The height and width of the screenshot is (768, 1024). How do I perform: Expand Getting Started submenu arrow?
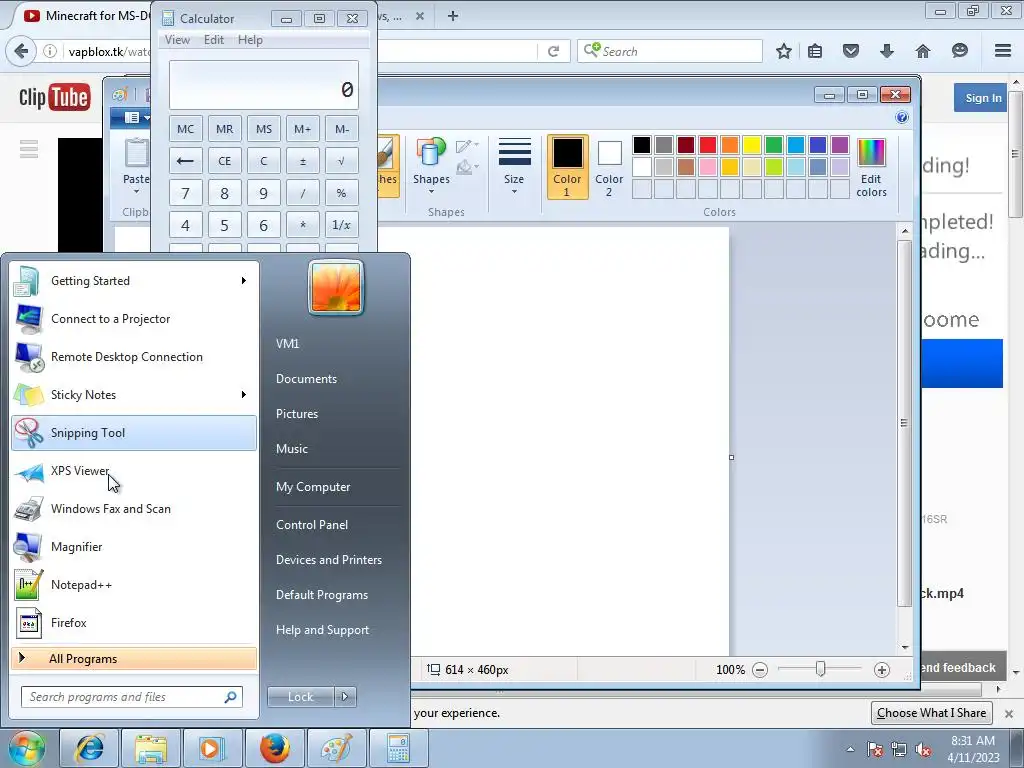coord(244,281)
